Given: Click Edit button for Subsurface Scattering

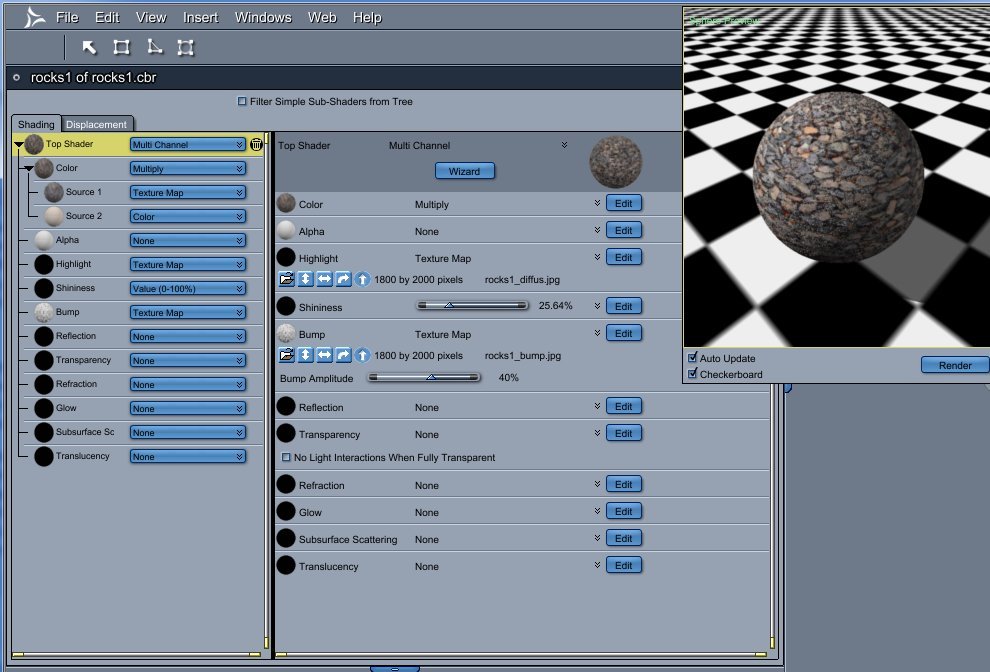Looking at the screenshot, I should [x=624, y=538].
